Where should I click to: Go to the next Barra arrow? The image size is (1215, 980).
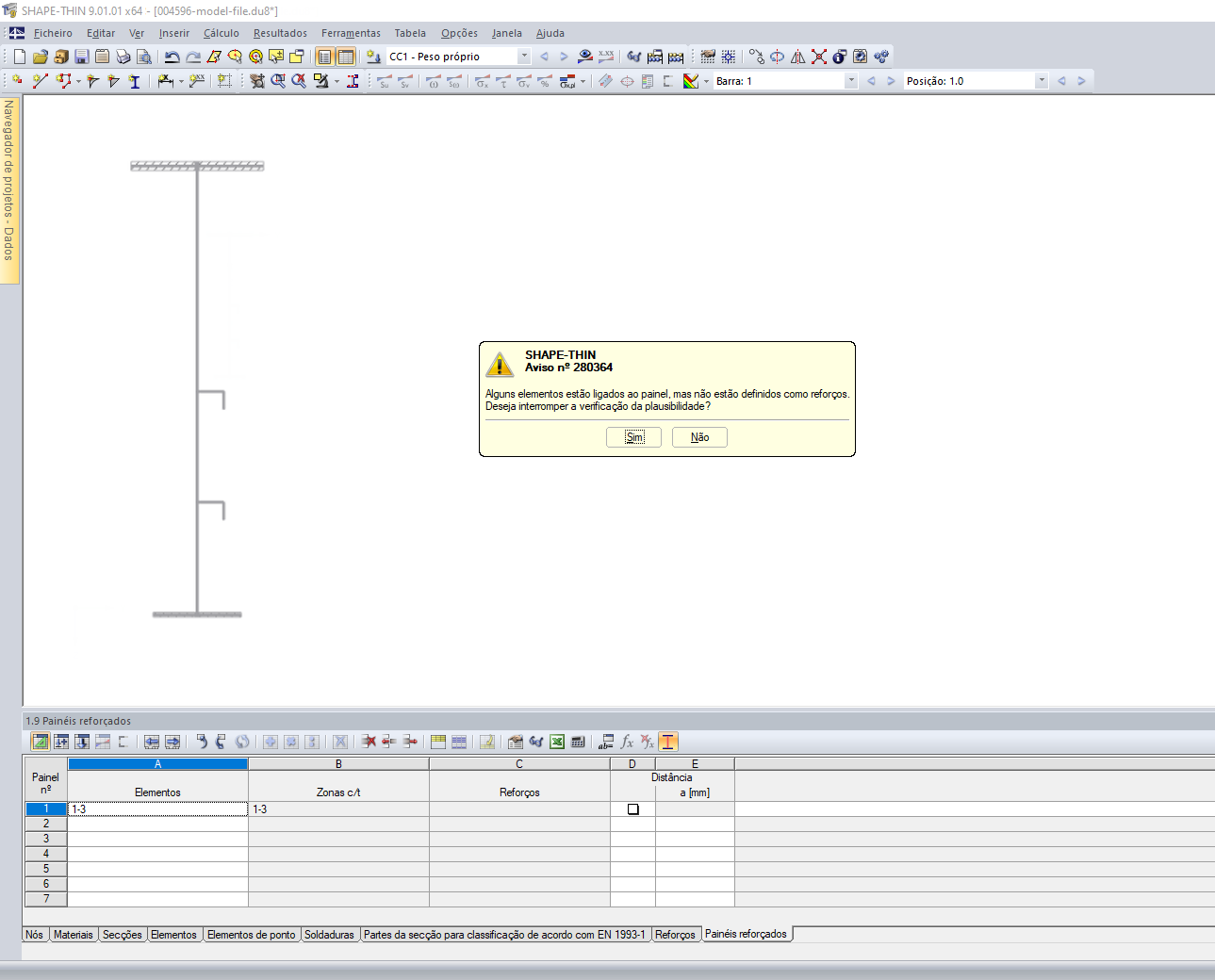pyautogui.click(x=891, y=81)
